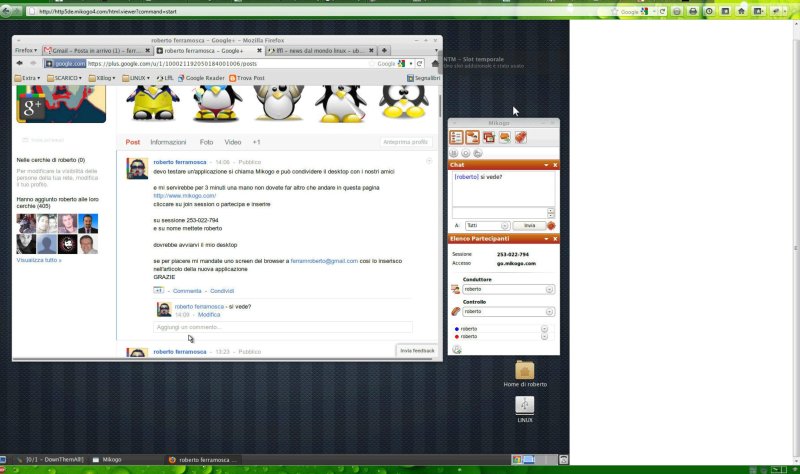Click Invia button in Mikogo chat

coord(529,226)
